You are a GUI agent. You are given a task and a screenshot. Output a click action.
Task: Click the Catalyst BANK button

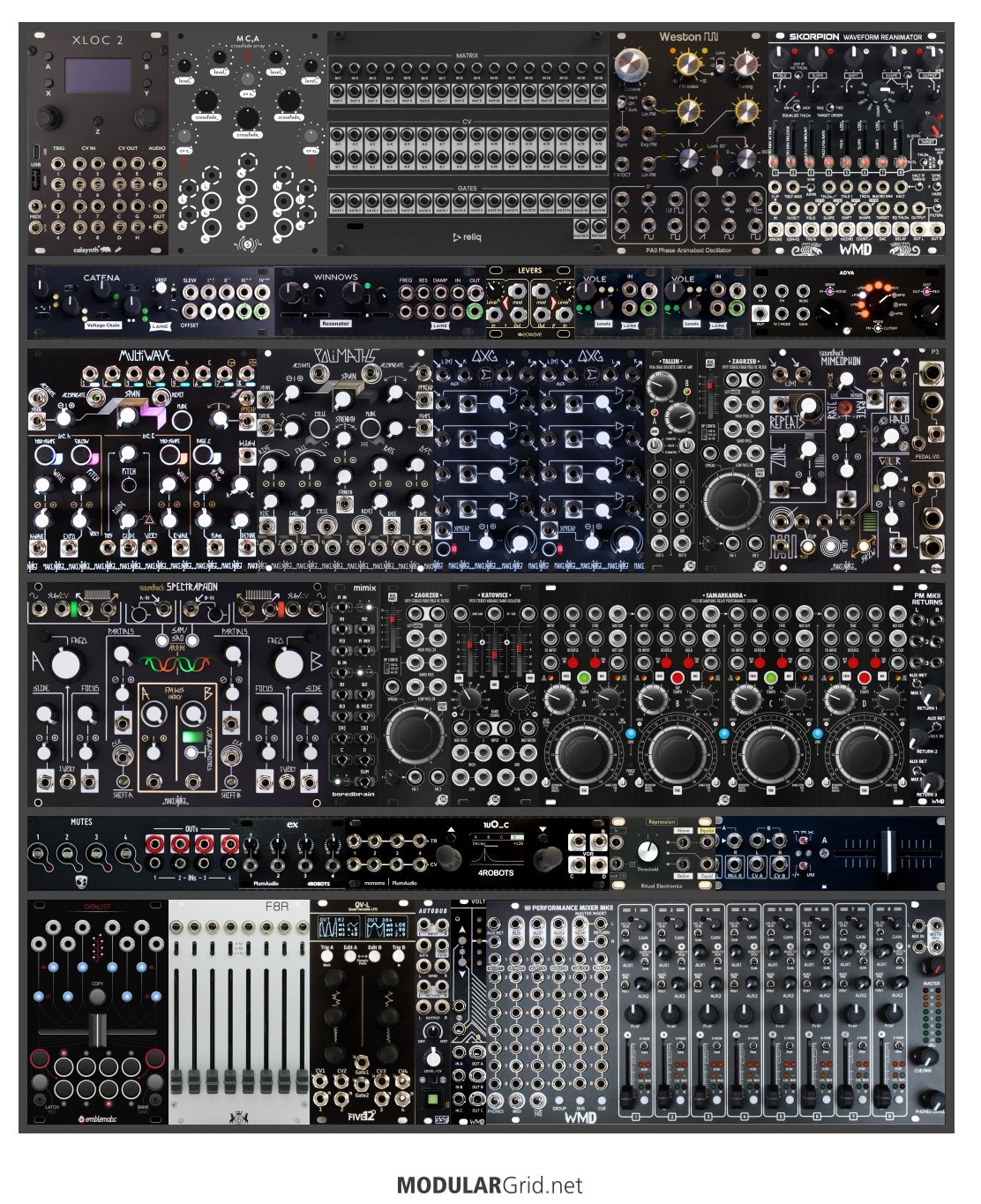pyautogui.click(x=155, y=1082)
